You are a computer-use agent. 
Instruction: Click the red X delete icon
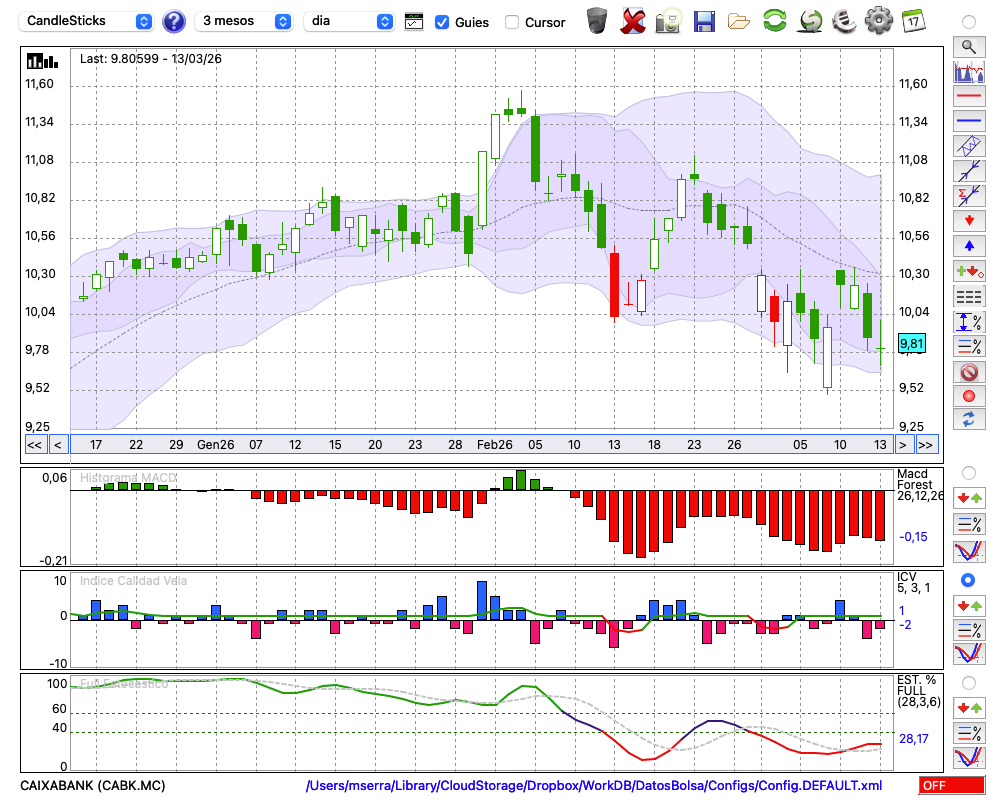(633, 21)
